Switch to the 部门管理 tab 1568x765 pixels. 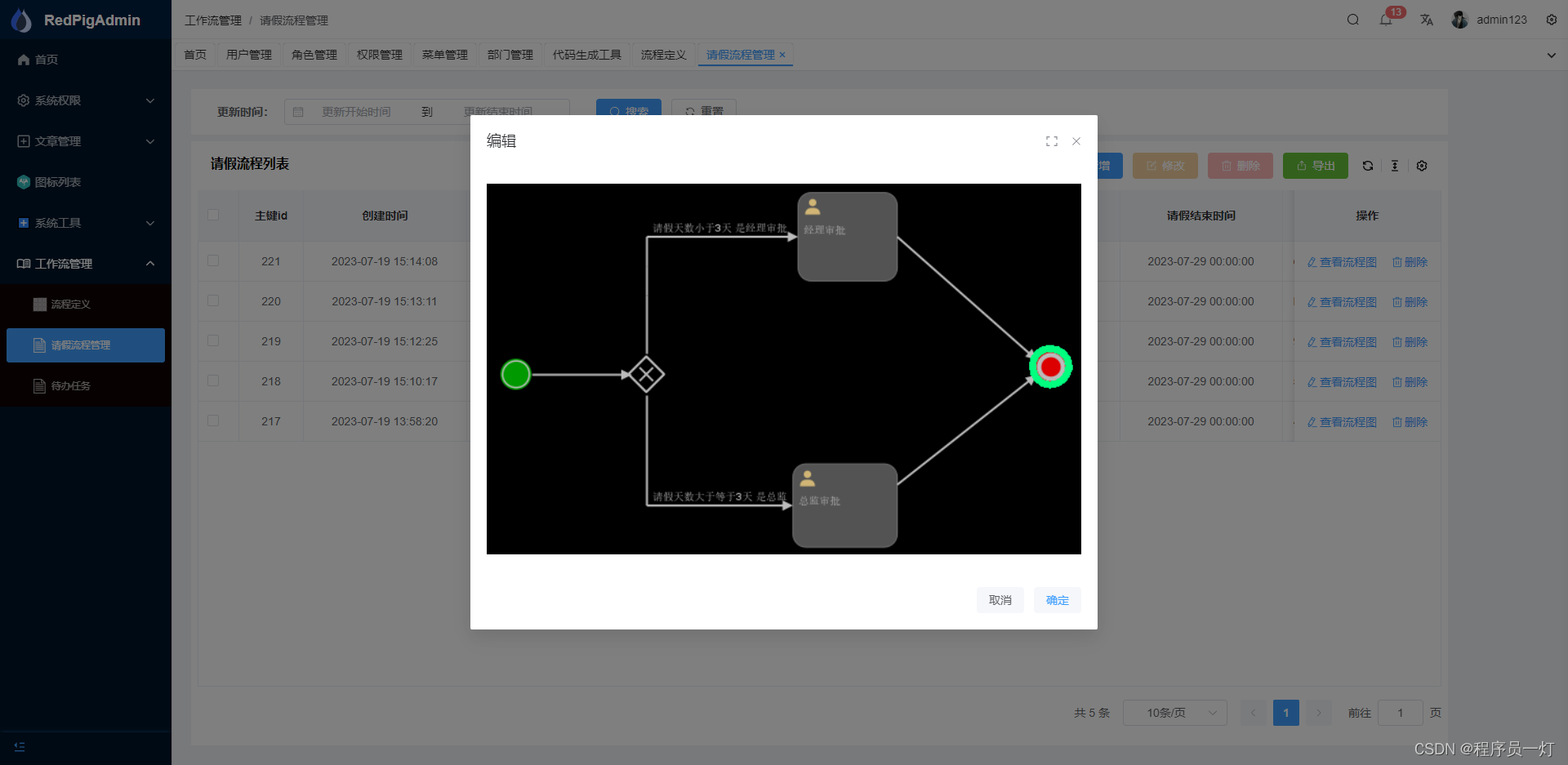pyautogui.click(x=510, y=55)
